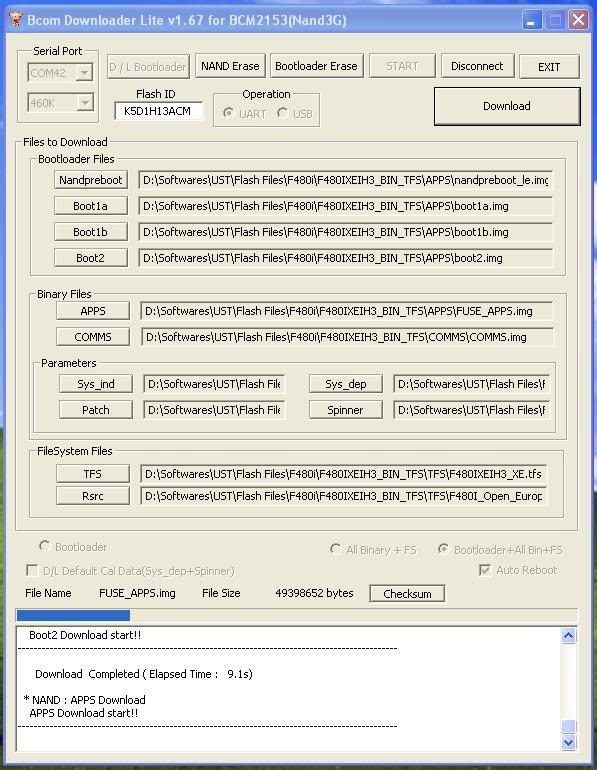Select the USB operation radio button
Image resolution: width=597 pixels, height=770 pixels.
pyautogui.click(x=282, y=113)
